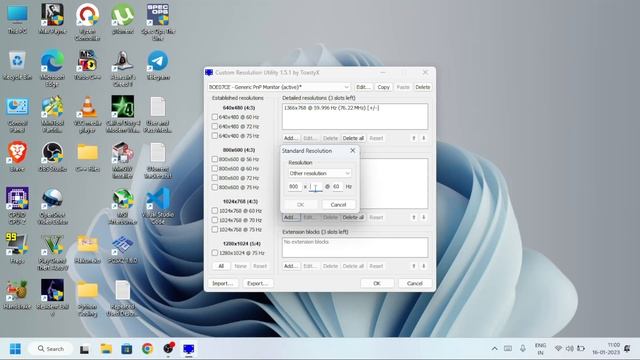Screen dimensions: 640x360
Task: Open the VLC media player shortcut
Action: [87, 113]
